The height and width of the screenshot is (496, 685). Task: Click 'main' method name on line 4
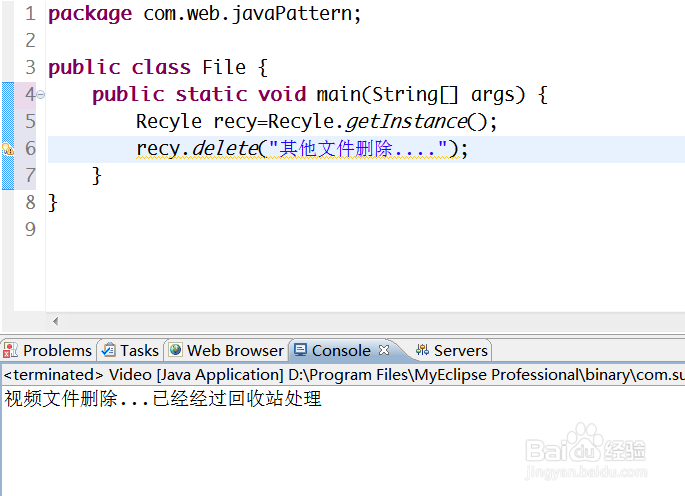(x=339, y=94)
